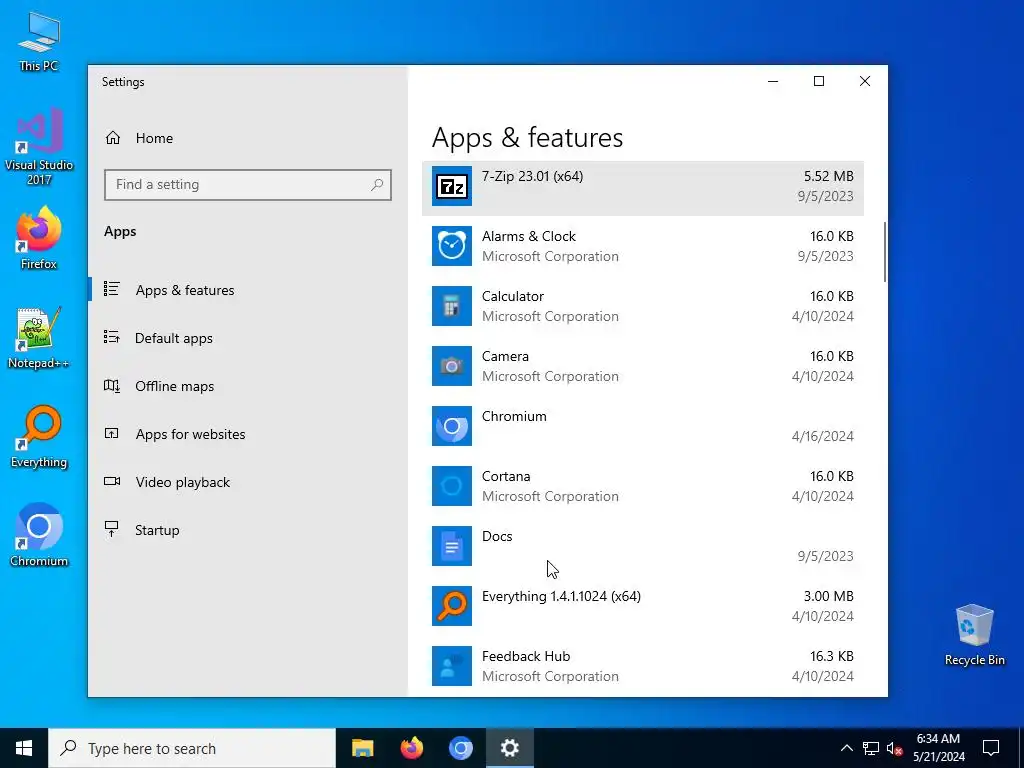Click the 5.52 MB size value
This screenshot has width=1024, height=768.
[828, 176]
